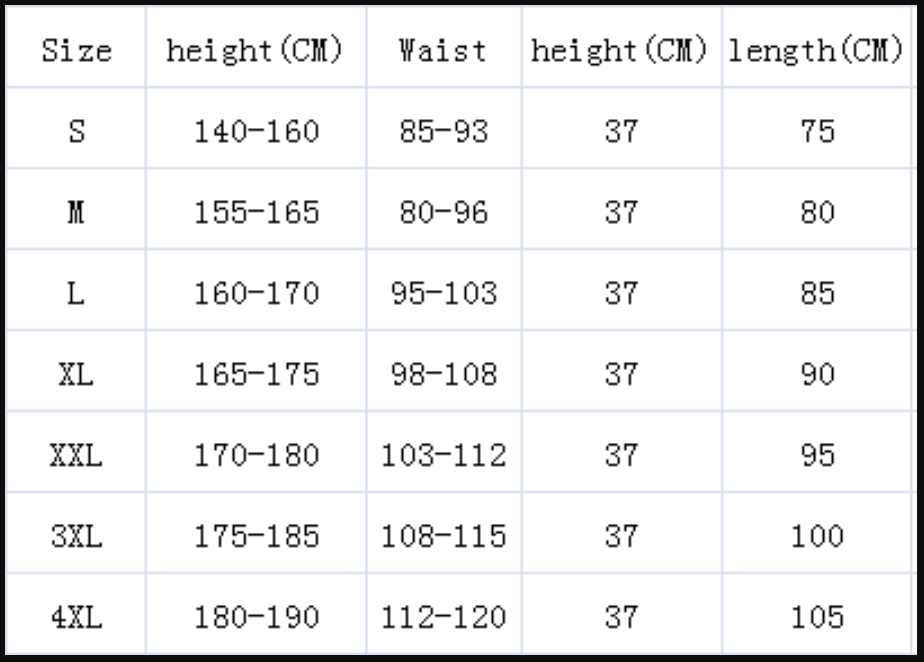Click the 112-120 waist value
This screenshot has width=924, height=662.
coord(443,617)
